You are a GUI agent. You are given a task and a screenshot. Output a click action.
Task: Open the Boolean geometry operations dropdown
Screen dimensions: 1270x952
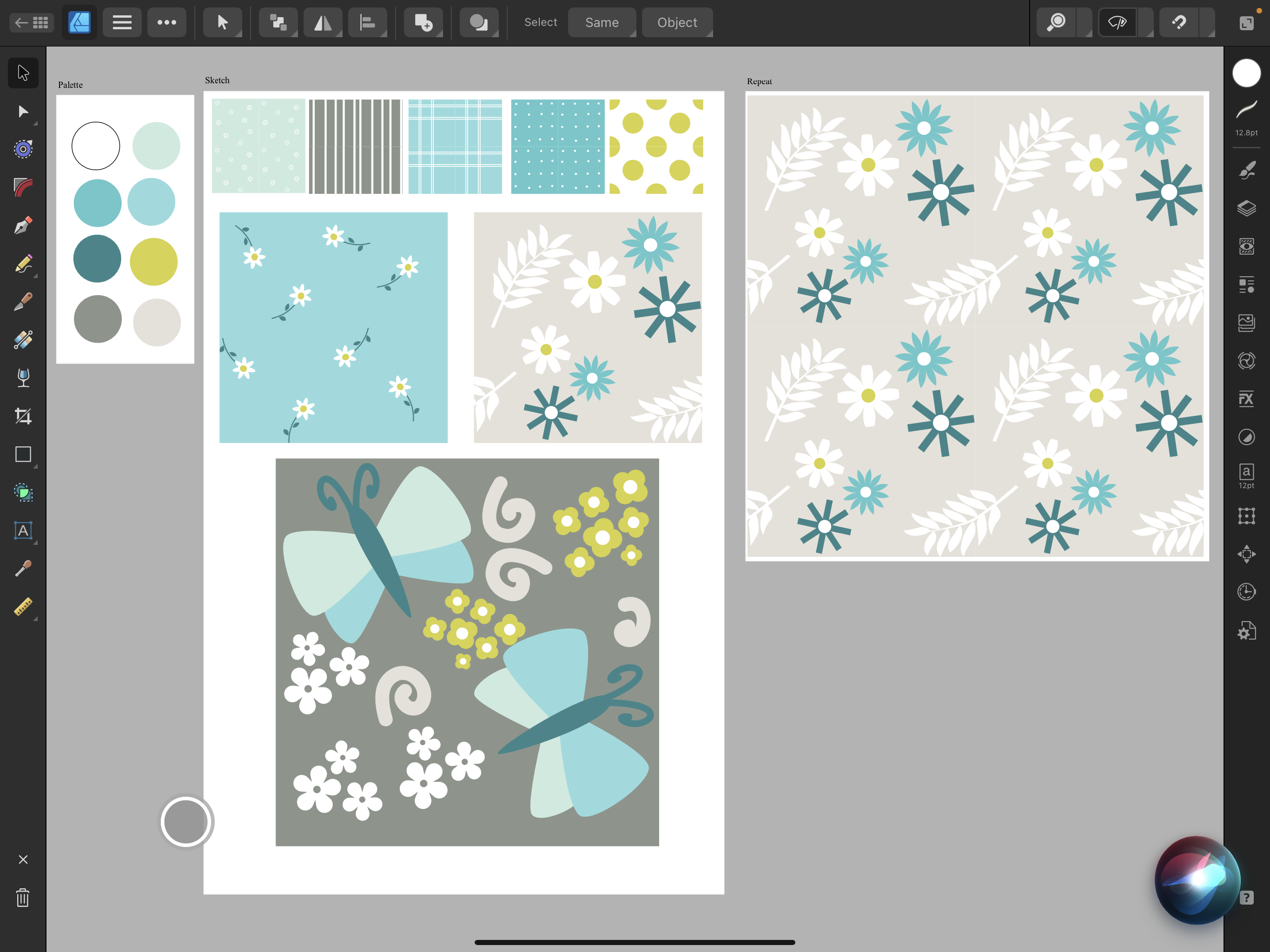point(479,22)
